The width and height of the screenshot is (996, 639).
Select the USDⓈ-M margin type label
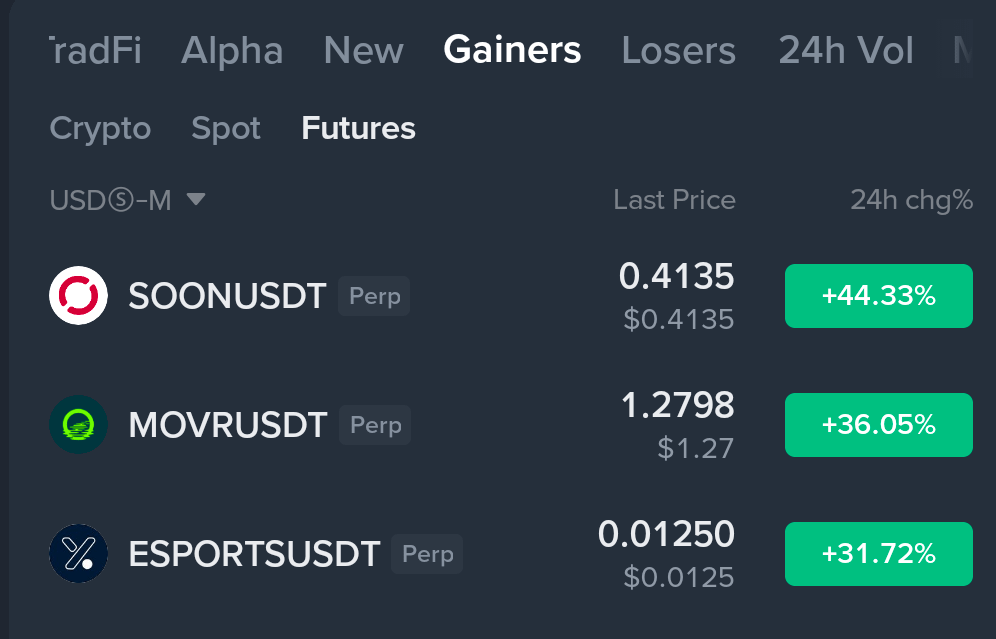[x=111, y=200]
